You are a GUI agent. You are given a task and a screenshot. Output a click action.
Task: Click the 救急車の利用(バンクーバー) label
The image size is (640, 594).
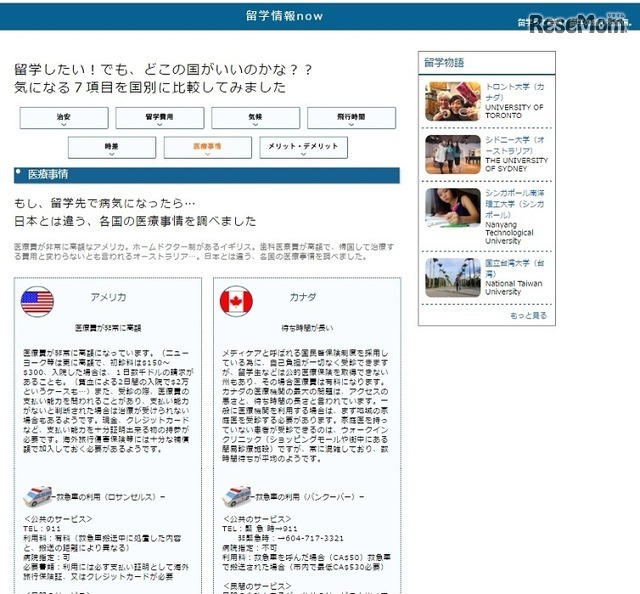point(309,497)
